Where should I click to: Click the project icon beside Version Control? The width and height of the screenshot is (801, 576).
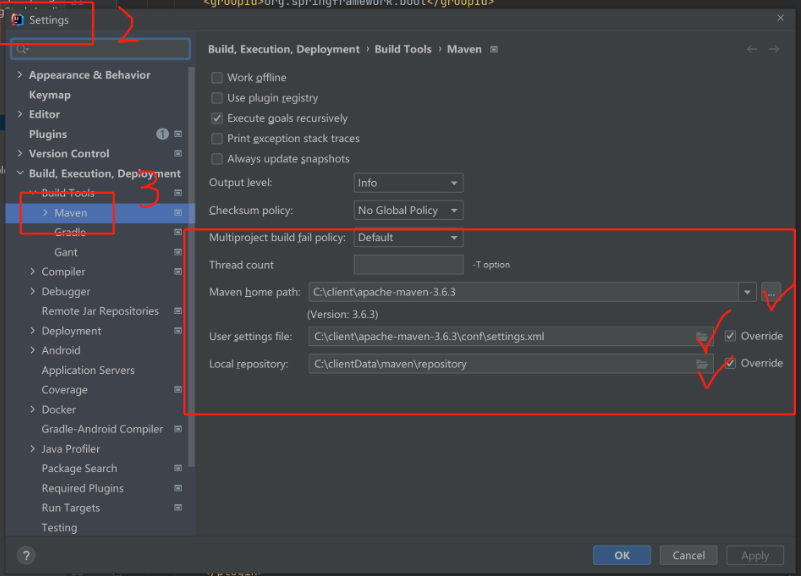click(178, 154)
